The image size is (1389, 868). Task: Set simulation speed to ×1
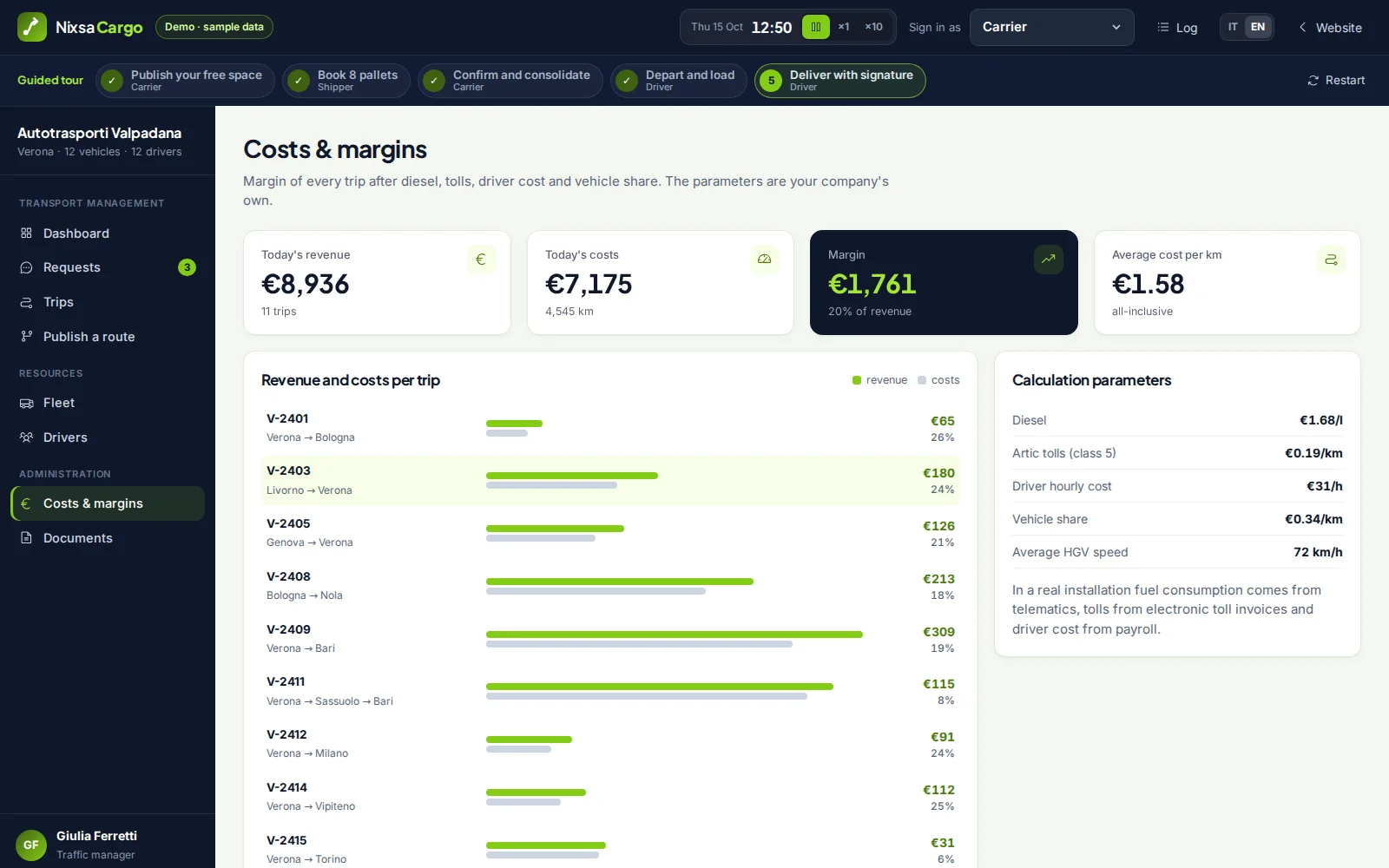pos(843,27)
